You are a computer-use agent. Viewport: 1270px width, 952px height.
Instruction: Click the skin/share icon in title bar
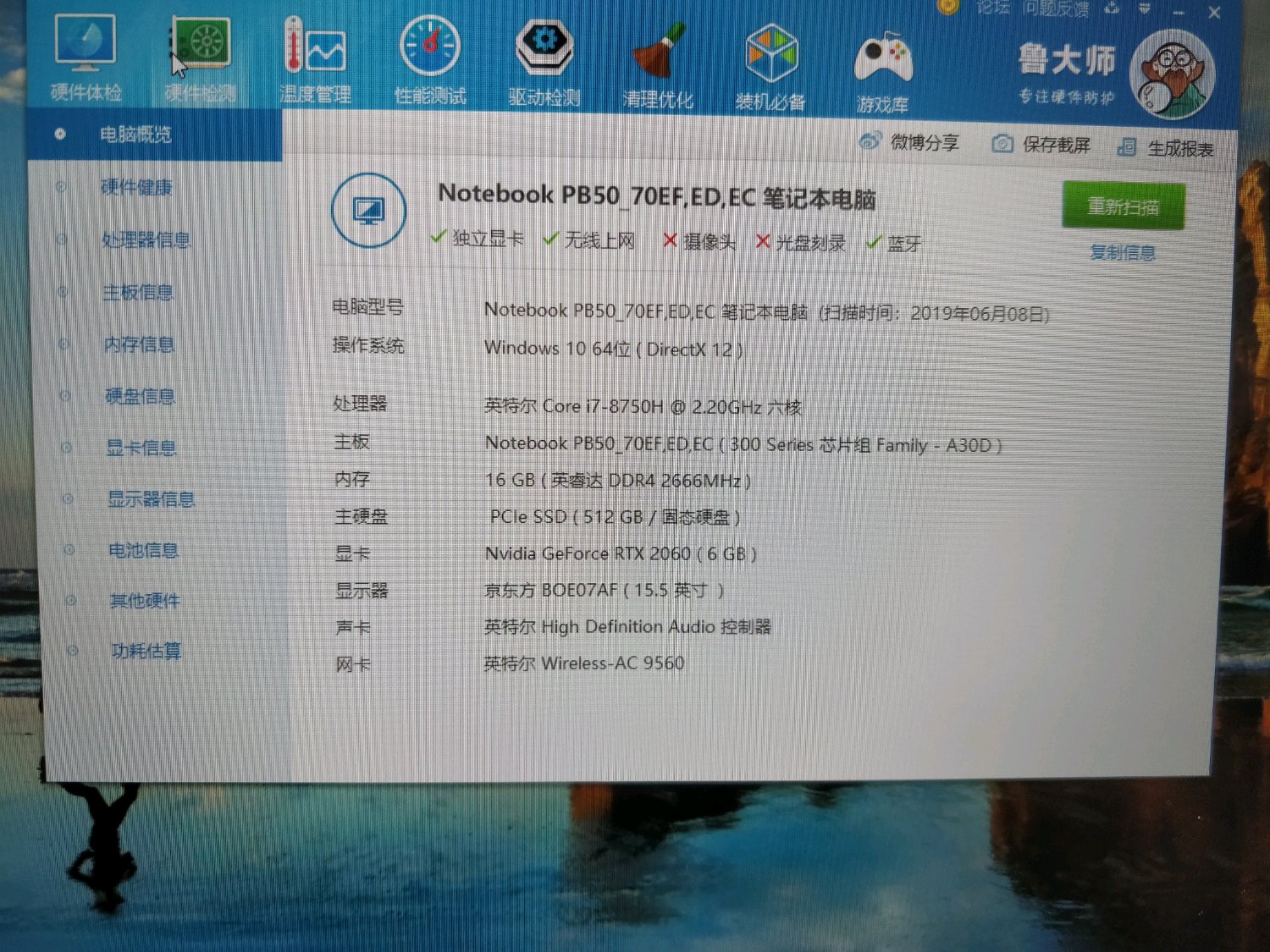(1112, 8)
